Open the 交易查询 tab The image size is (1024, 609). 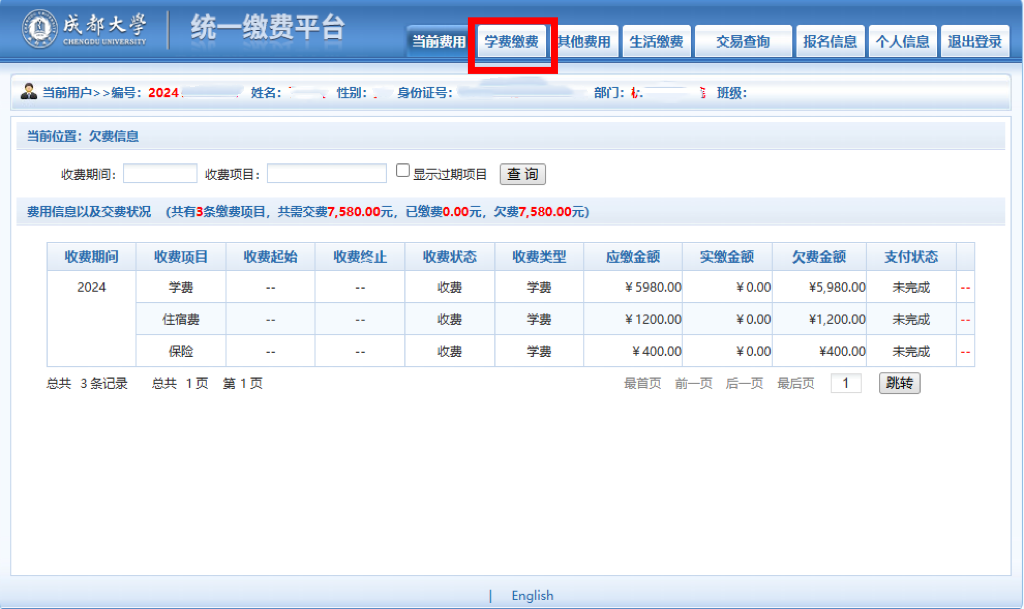[x=743, y=42]
